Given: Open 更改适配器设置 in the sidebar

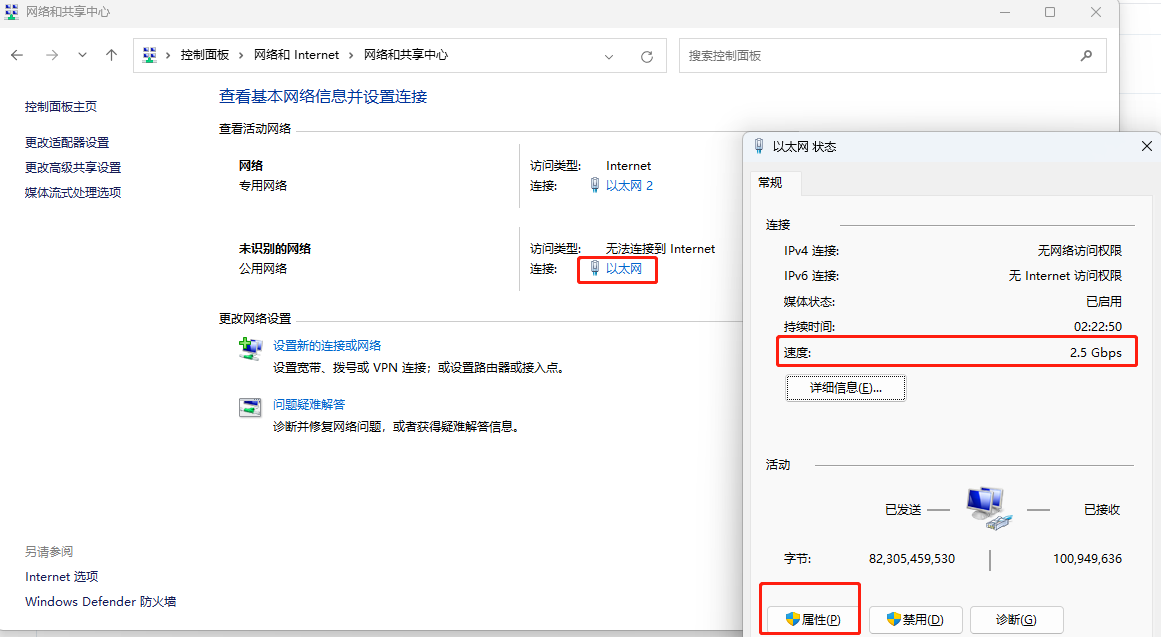Looking at the screenshot, I should click(67, 143).
